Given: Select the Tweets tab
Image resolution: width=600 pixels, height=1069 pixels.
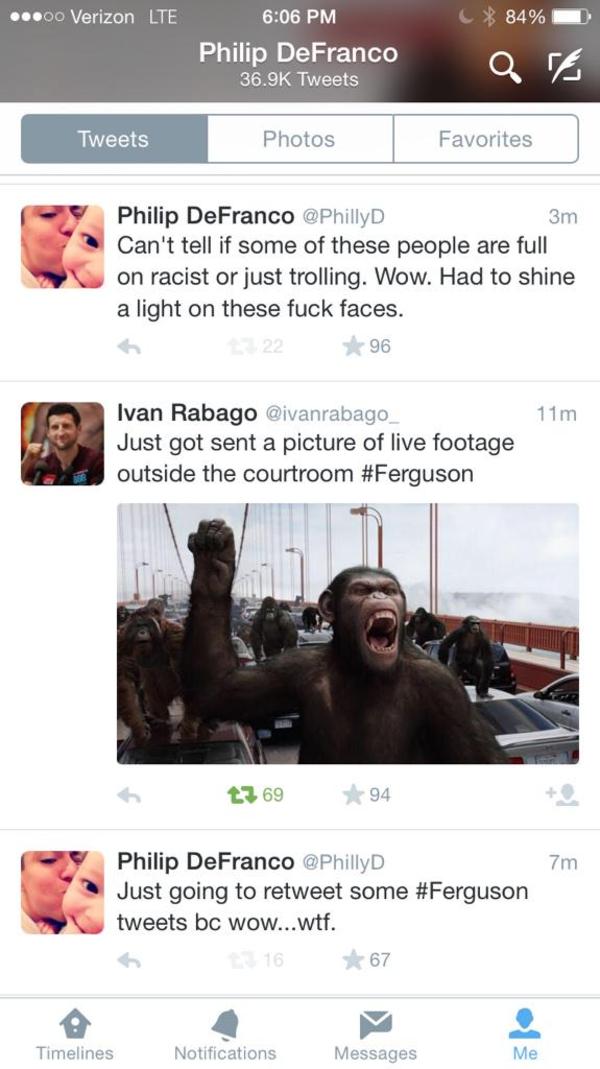Looking at the screenshot, I should [x=112, y=140].
